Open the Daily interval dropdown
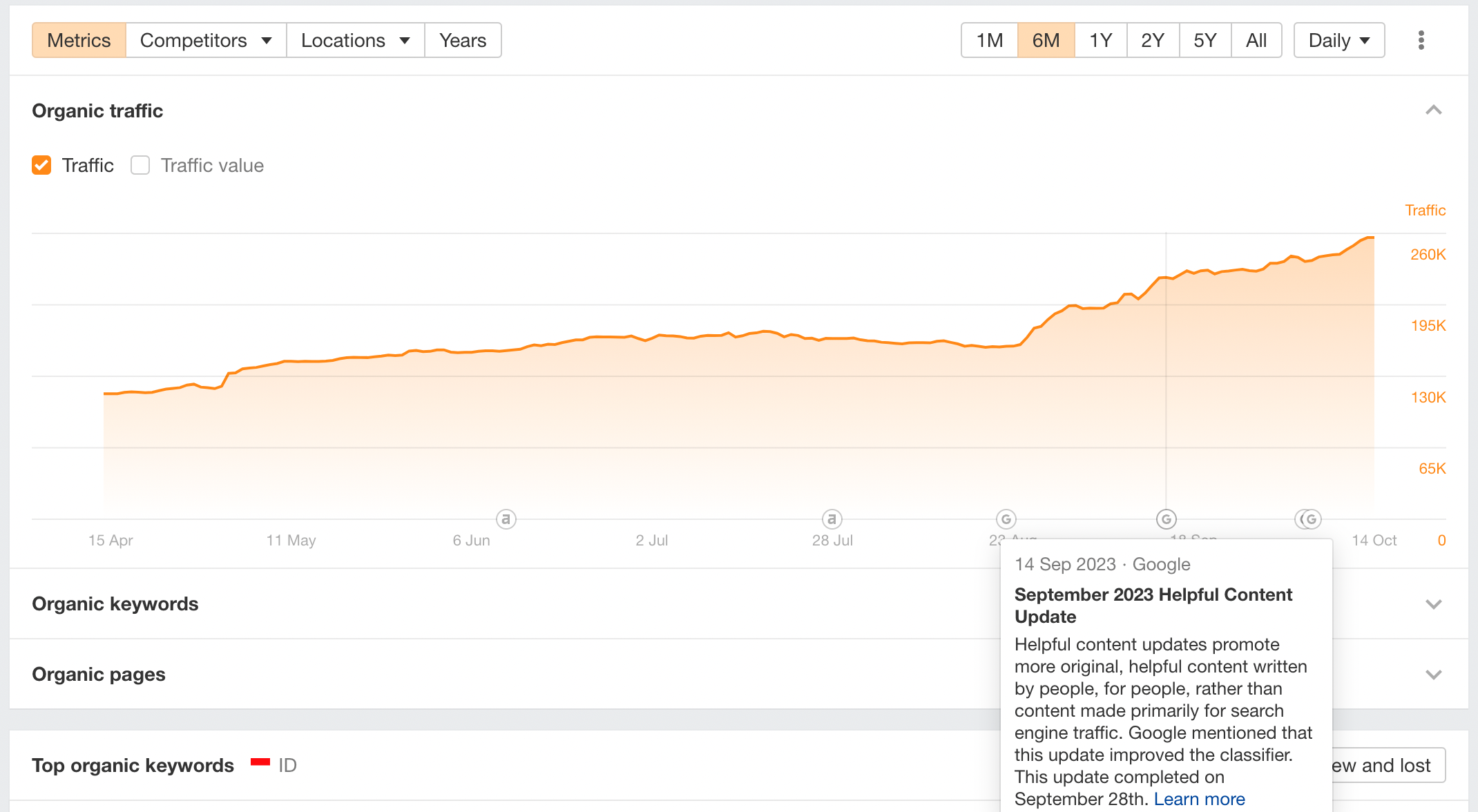 [1339, 40]
